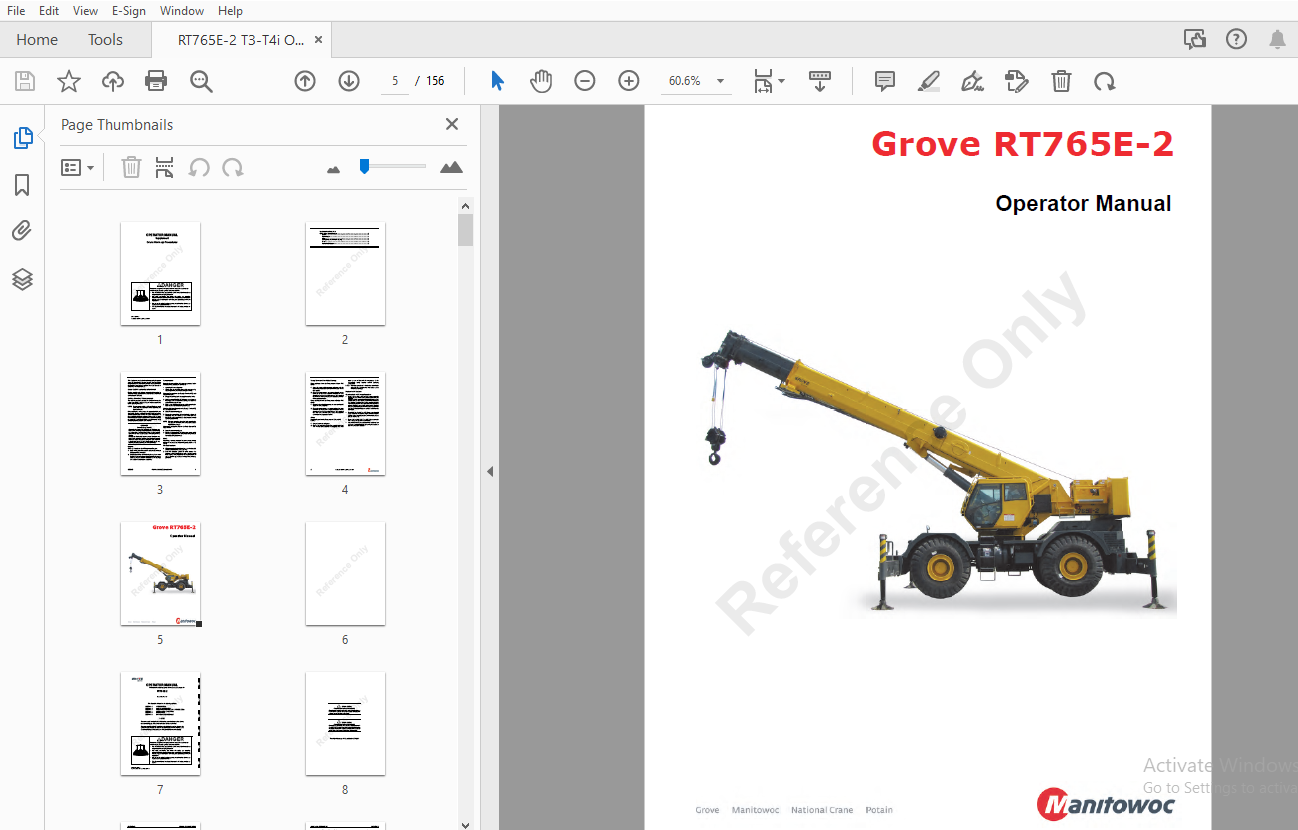This screenshot has width=1298, height=830.
Task: Add document to favorites with star icon
Action: [x=69, y=81]
